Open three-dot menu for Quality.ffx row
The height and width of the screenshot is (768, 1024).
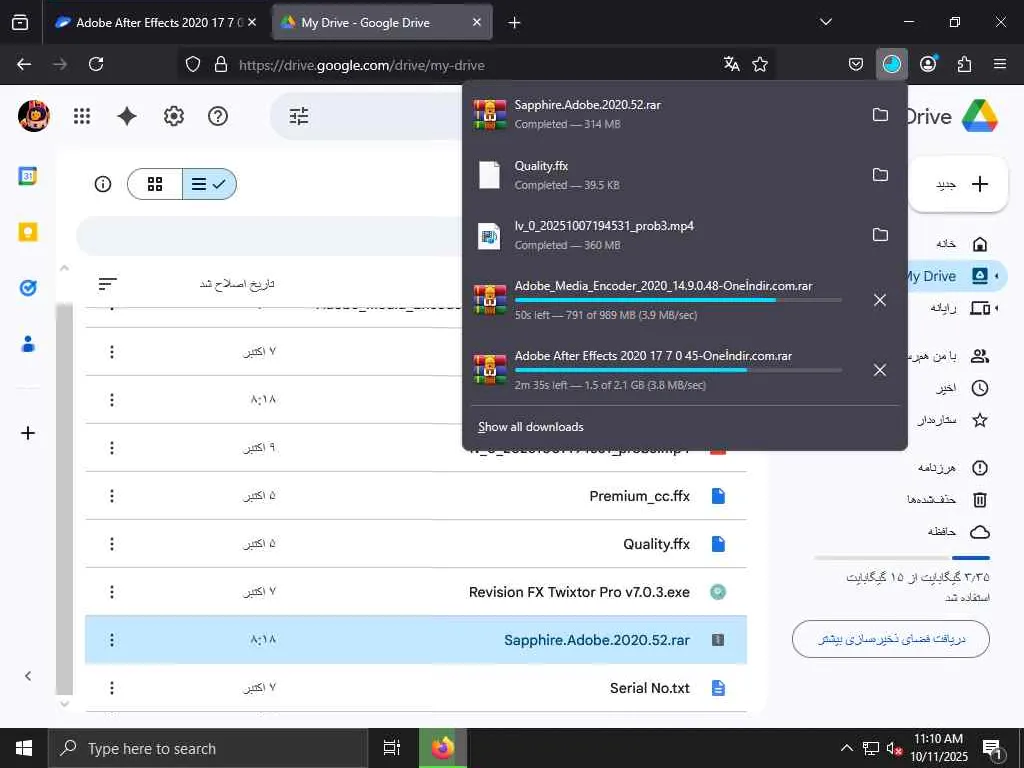click(x=112, y=544)
